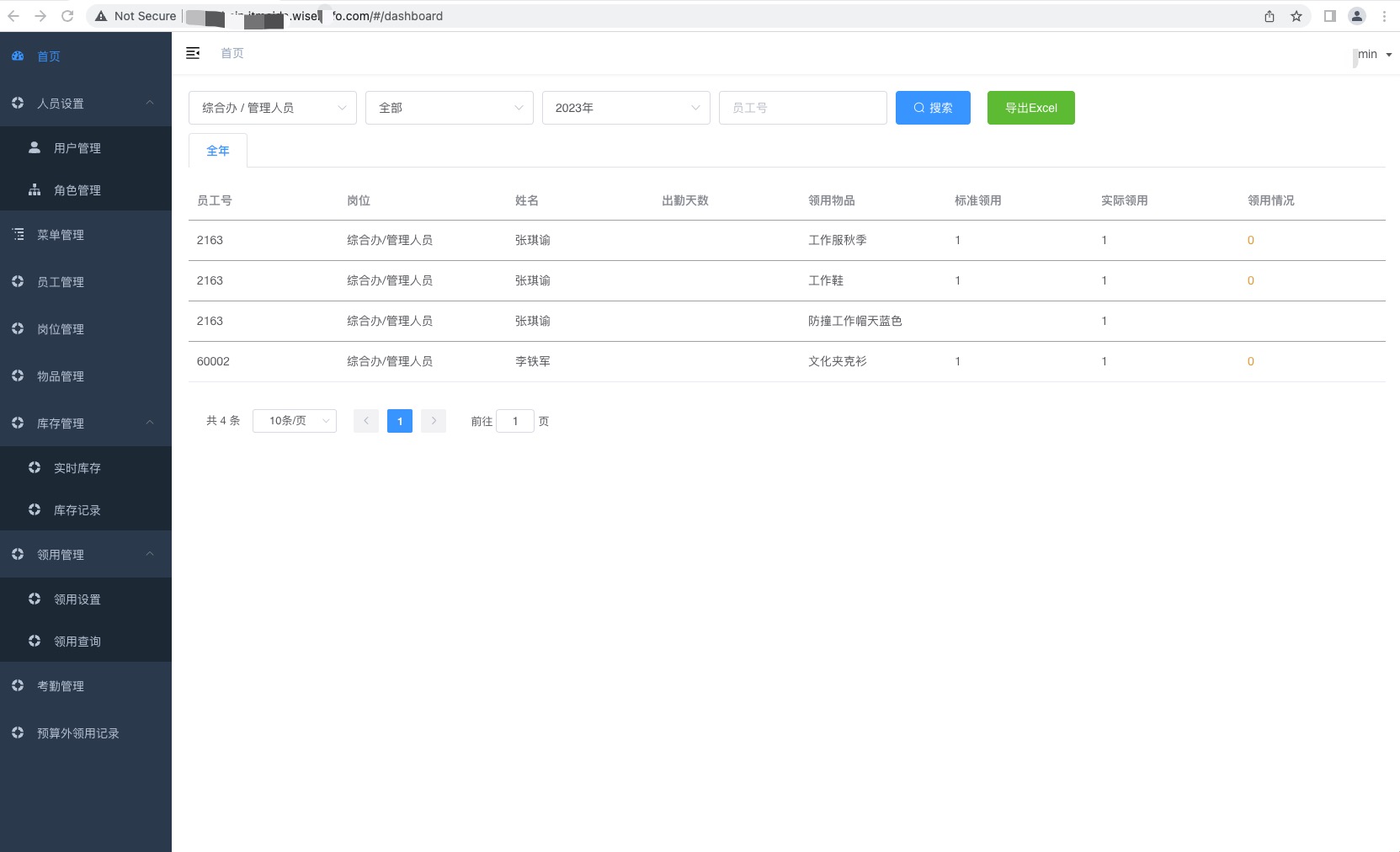The image size is (1400, 852).
Task: Open the 全部 filter dropdown
Action: tap(450, 108)
